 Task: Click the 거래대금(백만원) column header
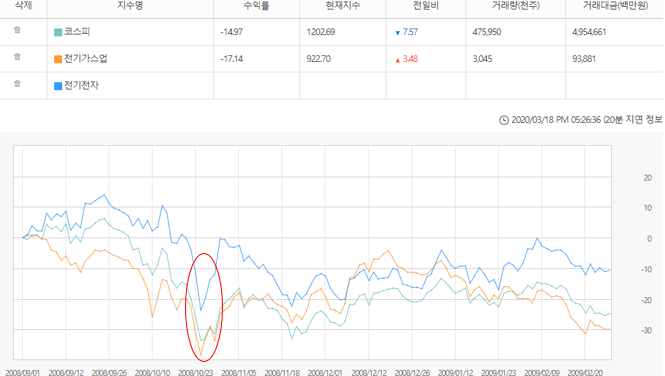point(615,5)
